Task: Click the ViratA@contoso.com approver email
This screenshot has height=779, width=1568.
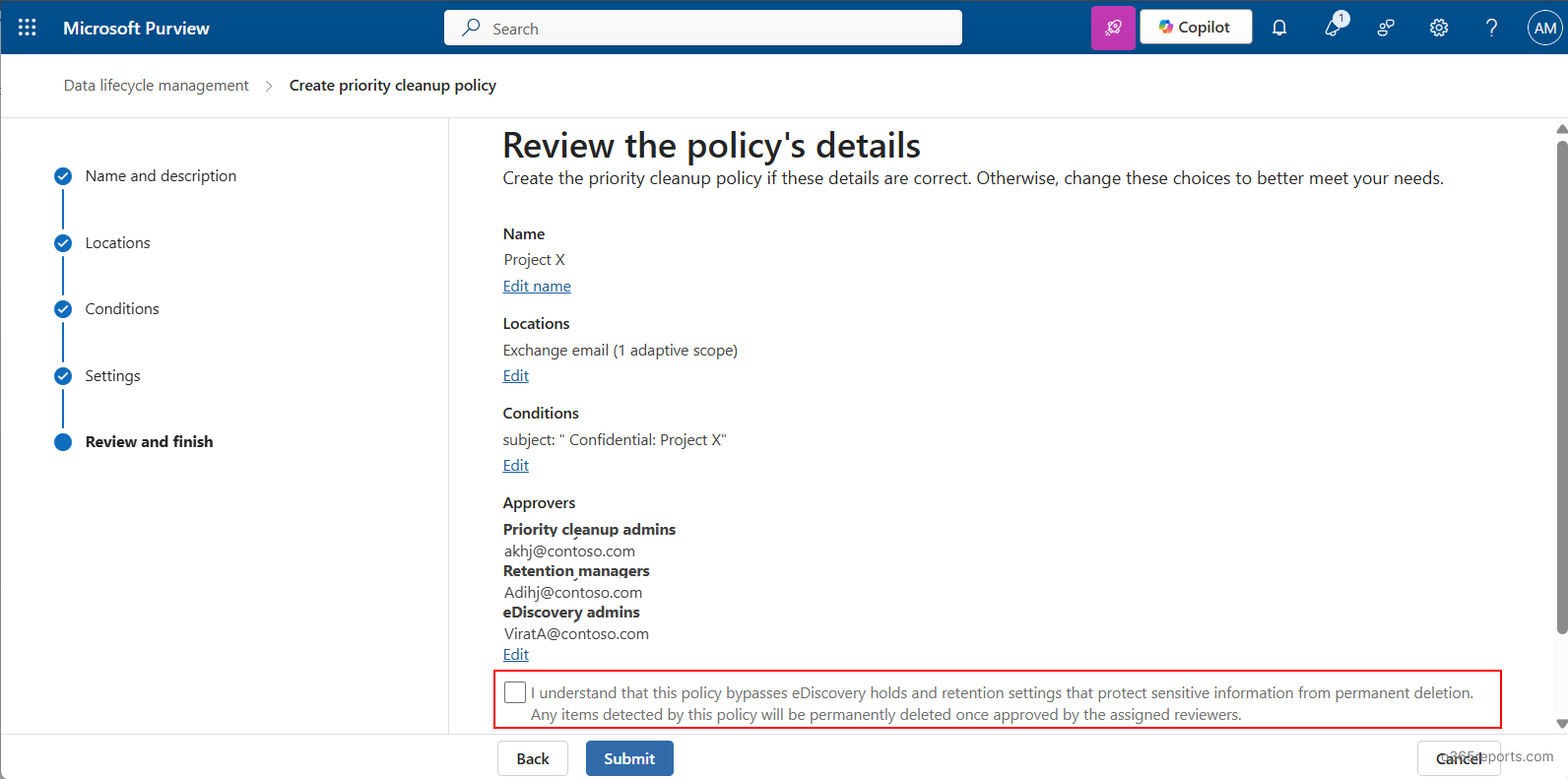Action: tap(576, 634)
